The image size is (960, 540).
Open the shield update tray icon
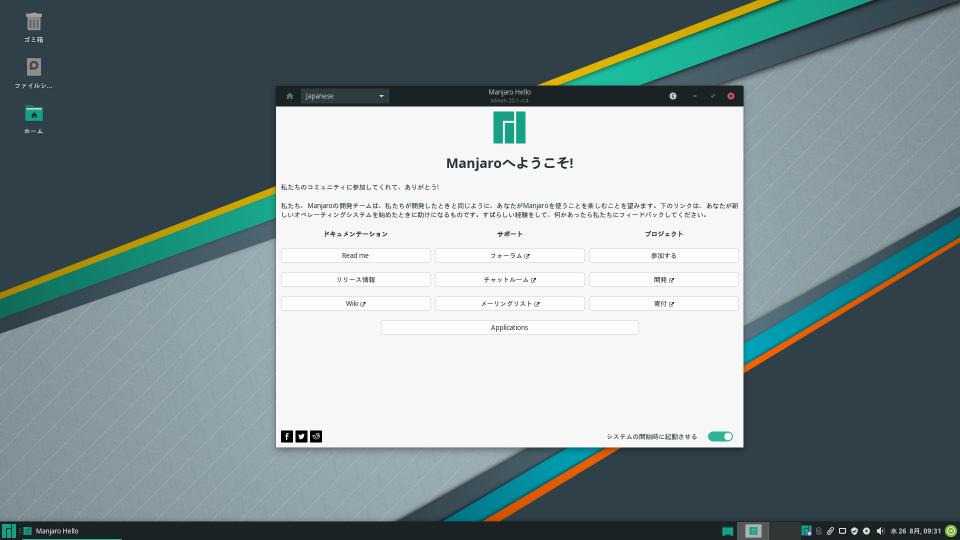click(x=854, y=531)
